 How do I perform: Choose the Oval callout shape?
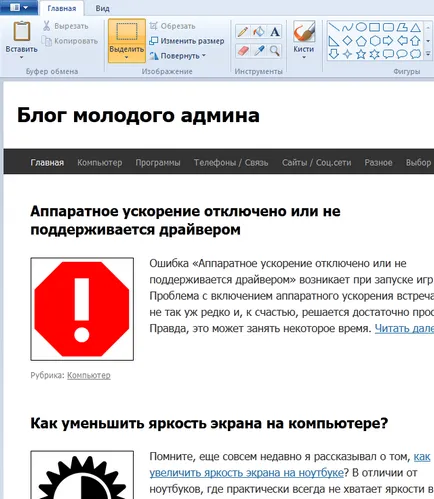(x=402, y=54)
